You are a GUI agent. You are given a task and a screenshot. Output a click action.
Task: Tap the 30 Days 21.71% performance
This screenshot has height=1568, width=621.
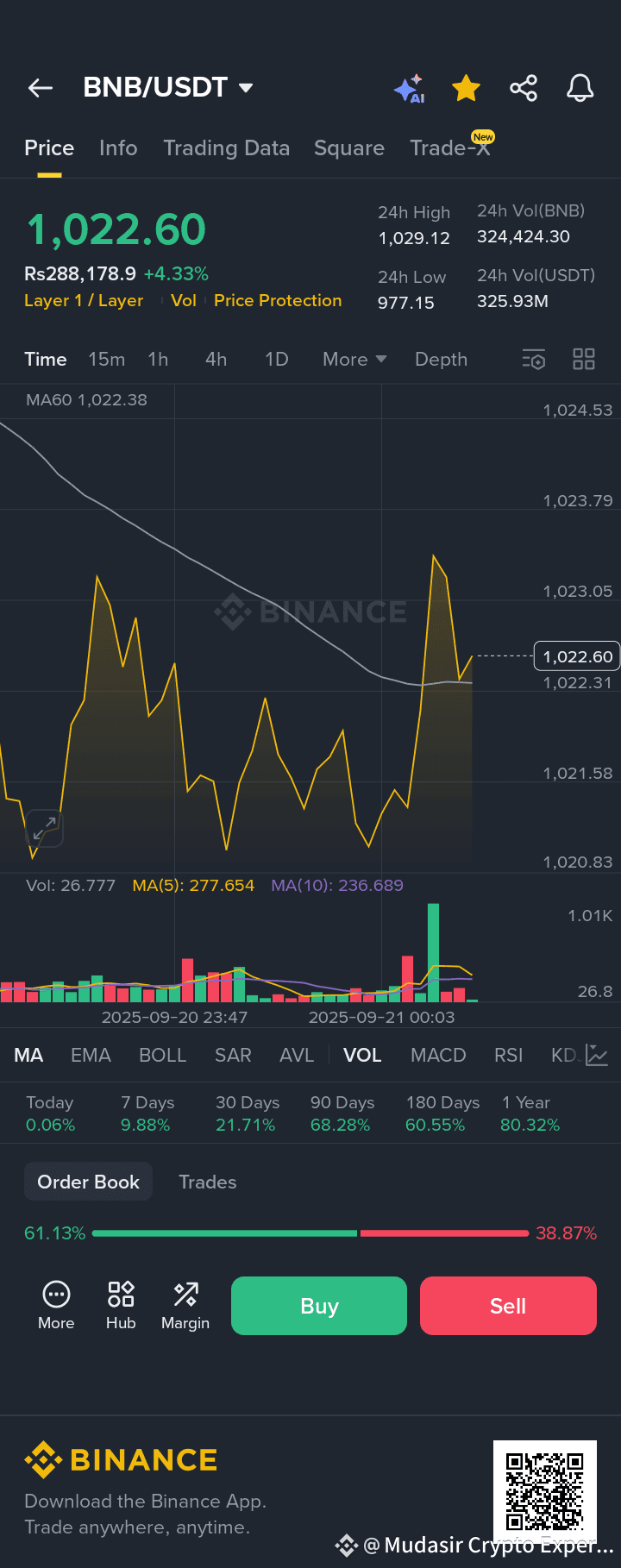click(x=248, y=1113)
